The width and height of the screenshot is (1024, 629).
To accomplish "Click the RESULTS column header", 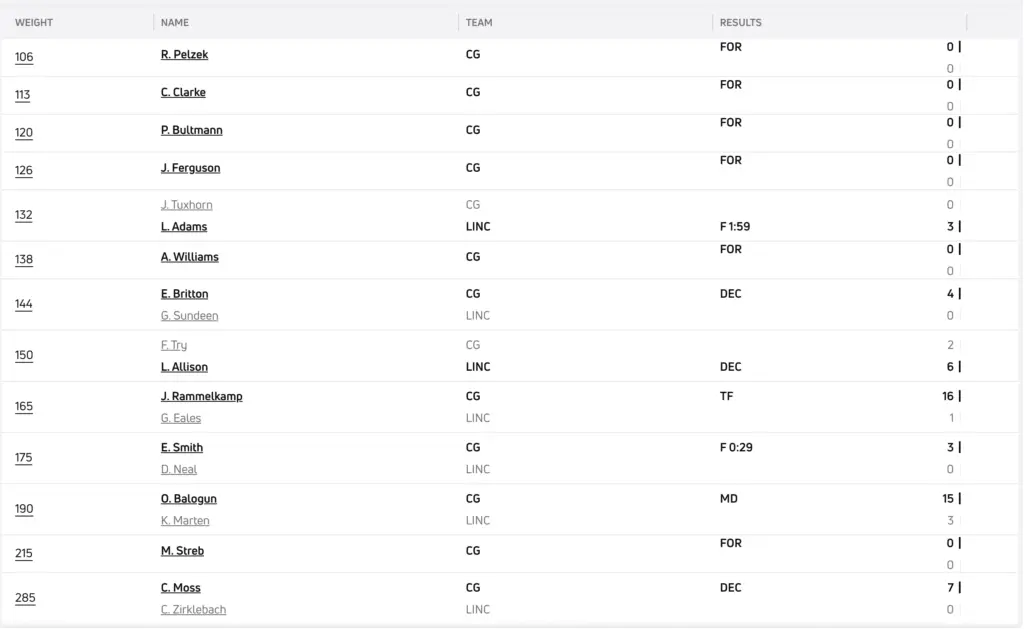I will [x=740, y=23].
